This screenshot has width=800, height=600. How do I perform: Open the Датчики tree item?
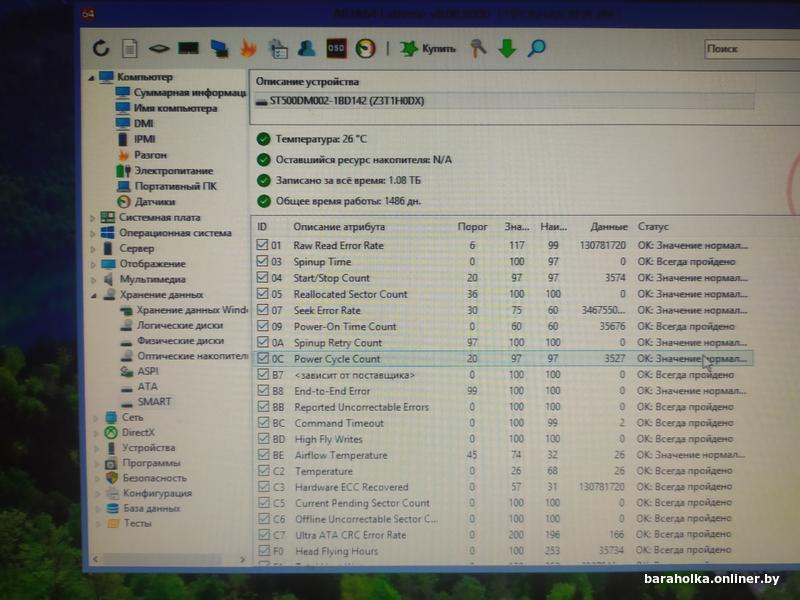coord(155,202)
